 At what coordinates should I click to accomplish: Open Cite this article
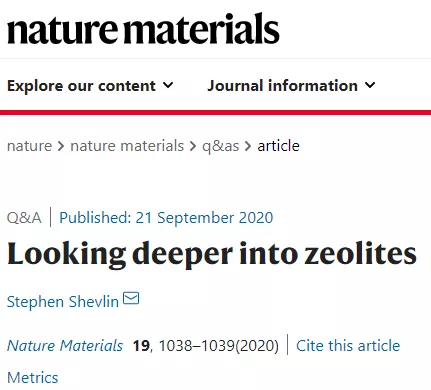point(348,346)
